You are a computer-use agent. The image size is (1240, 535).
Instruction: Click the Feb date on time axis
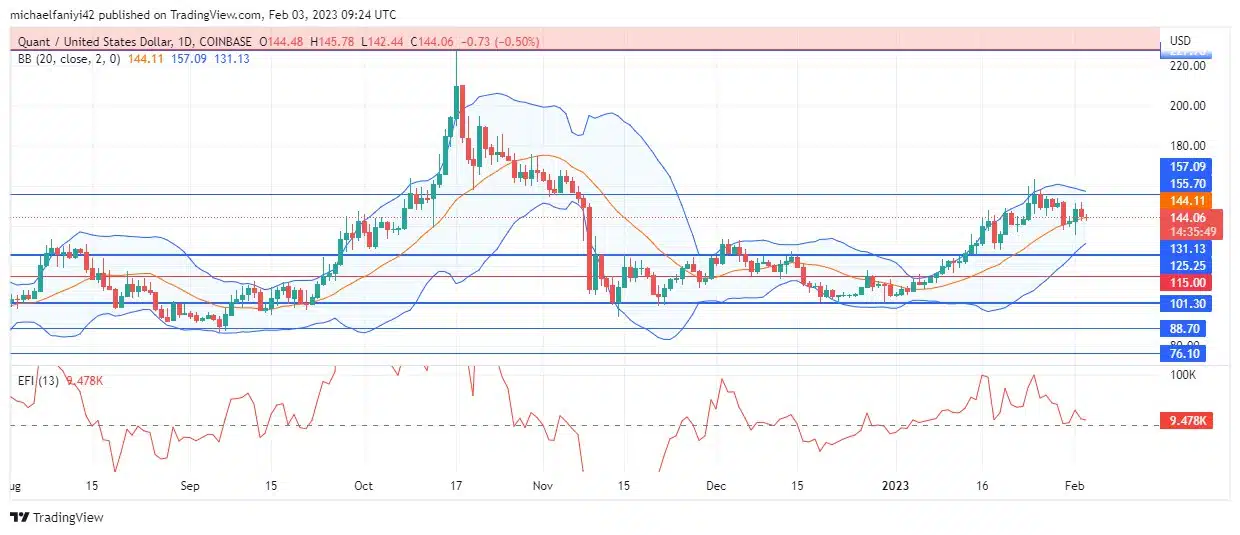[x=1076, y=485]
